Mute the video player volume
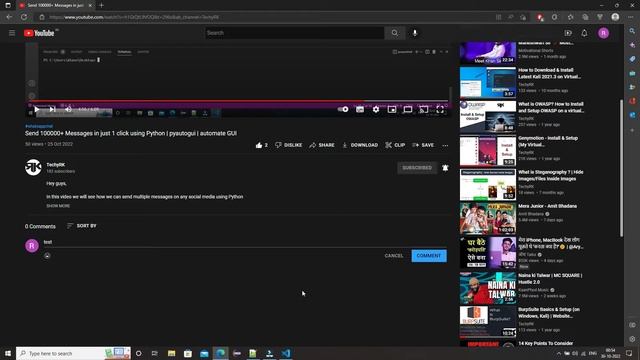 point(68,109)
